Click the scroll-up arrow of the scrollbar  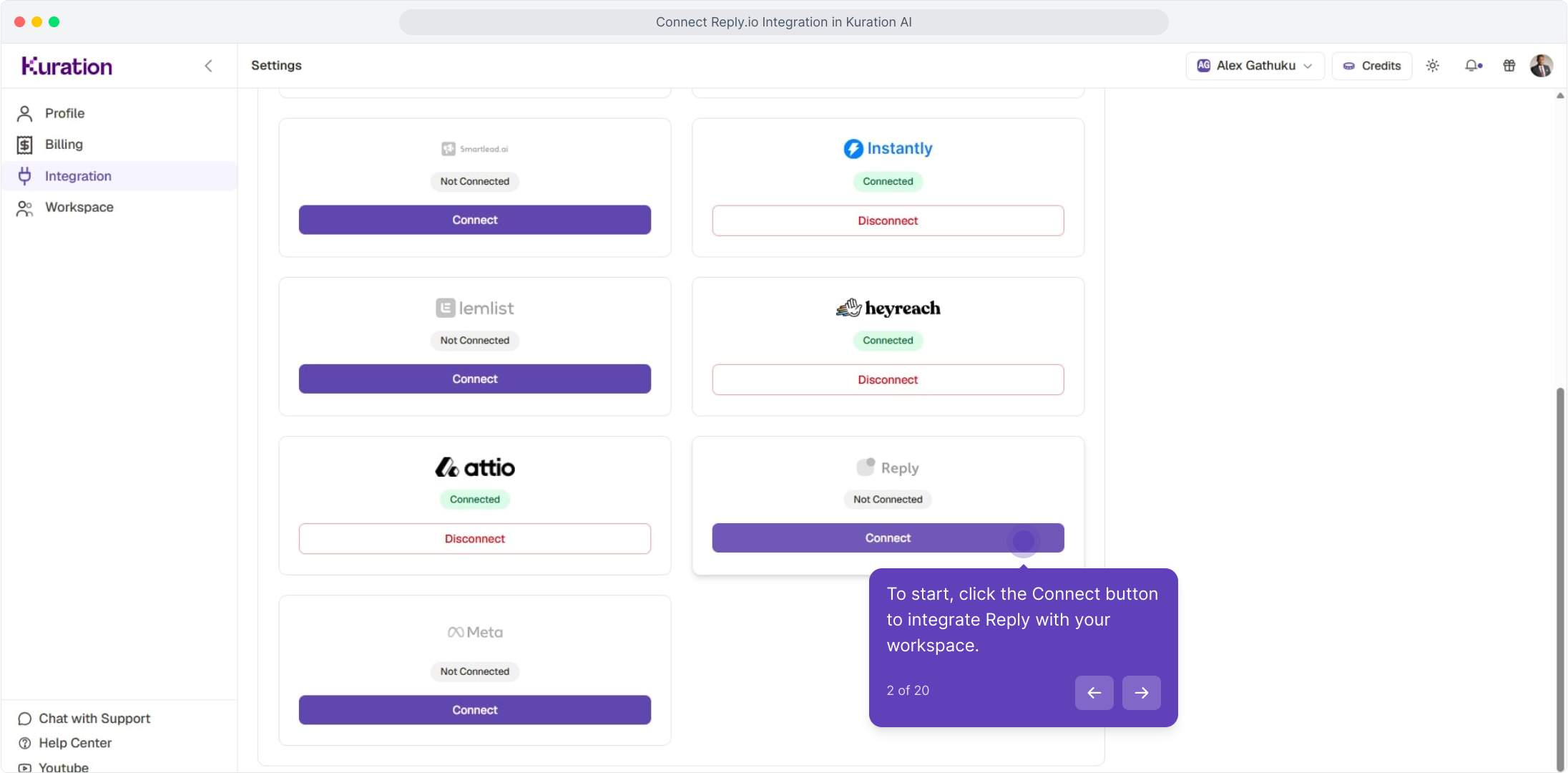pos(1560,95)
